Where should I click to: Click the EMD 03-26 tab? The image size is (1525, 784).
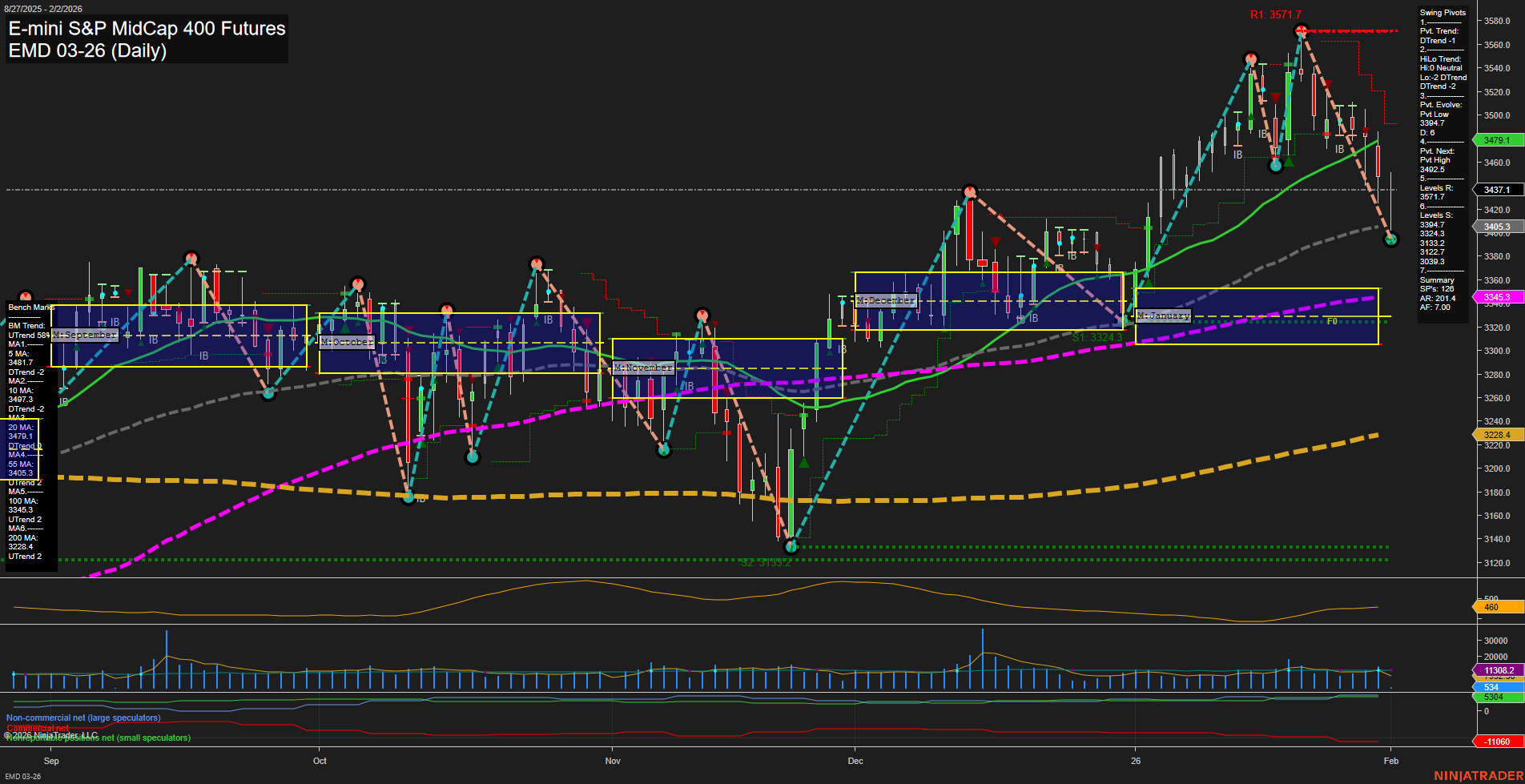point(24,775)
